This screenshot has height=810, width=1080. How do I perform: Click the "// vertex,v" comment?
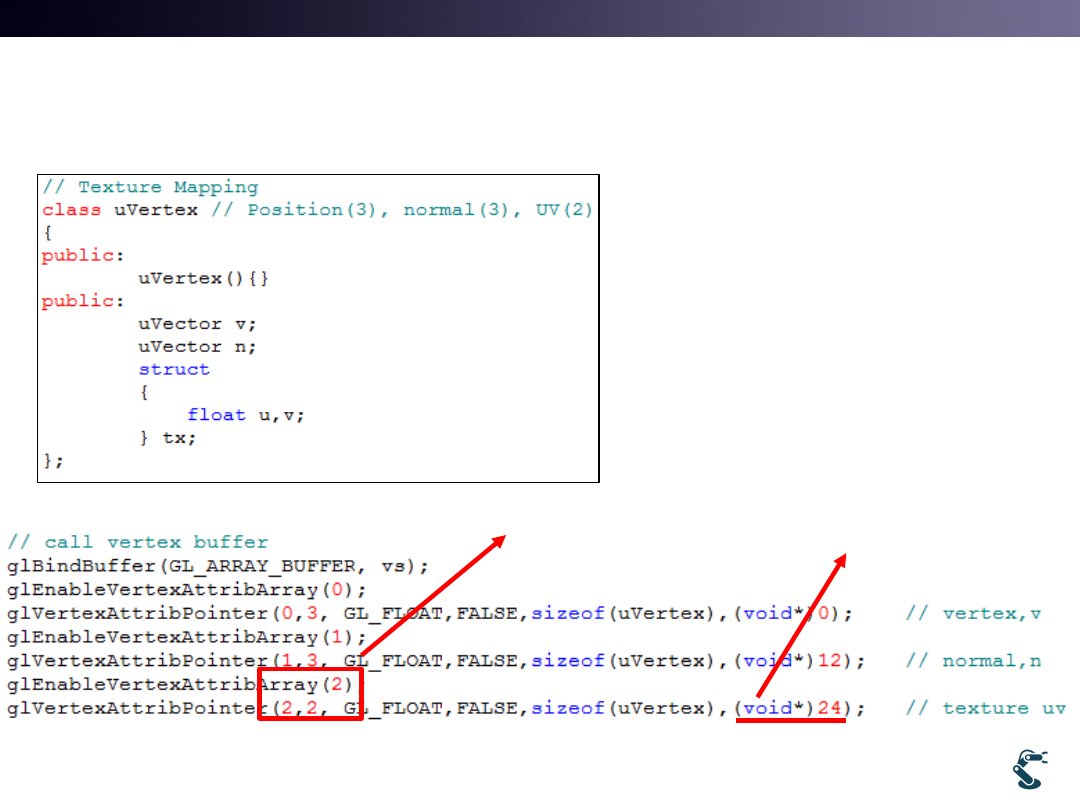pyautogui.click(x=973, y=613)
